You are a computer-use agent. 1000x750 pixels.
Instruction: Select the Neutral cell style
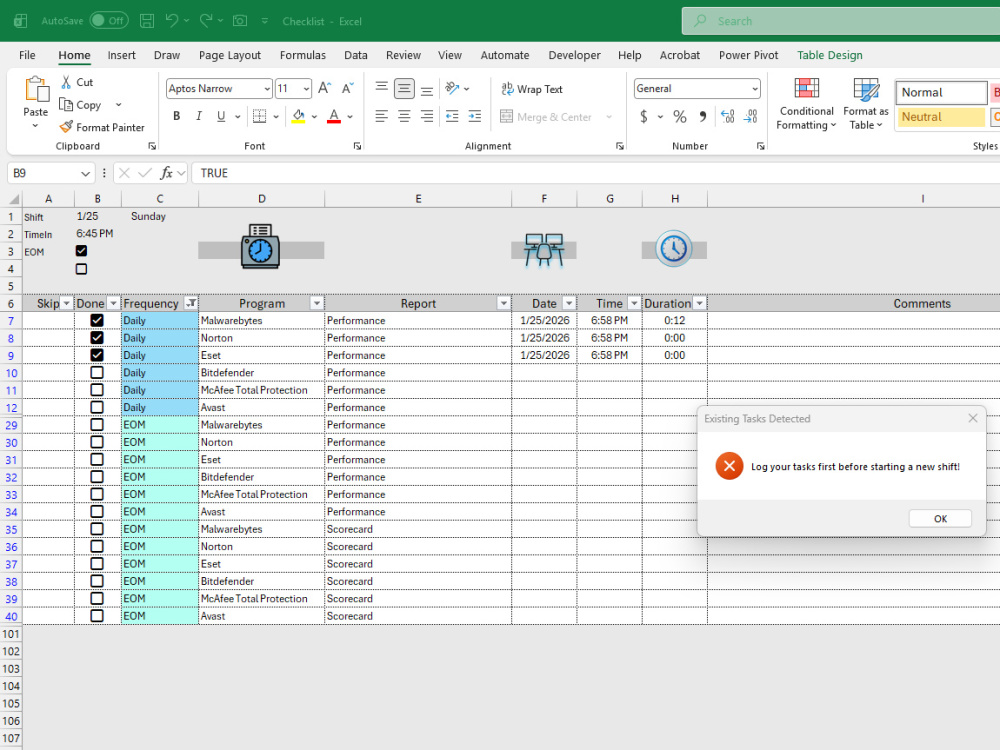click(x=941, y=117)
